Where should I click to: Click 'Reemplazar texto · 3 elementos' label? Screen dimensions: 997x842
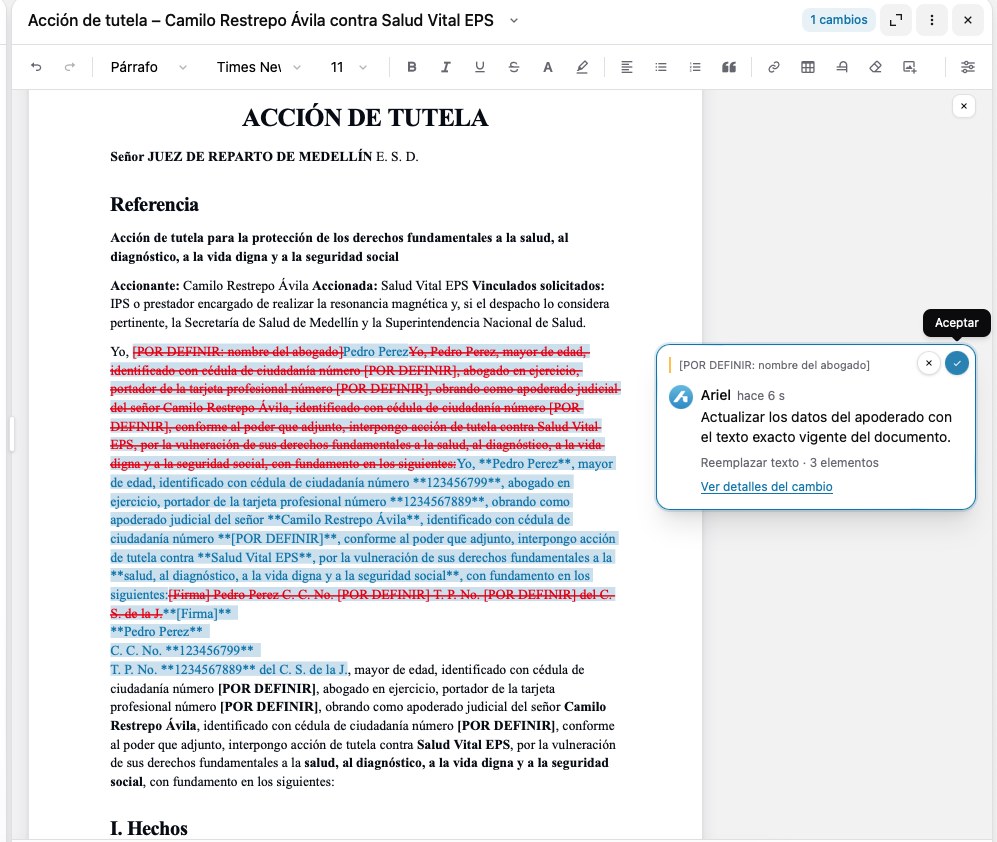point(789,463)
